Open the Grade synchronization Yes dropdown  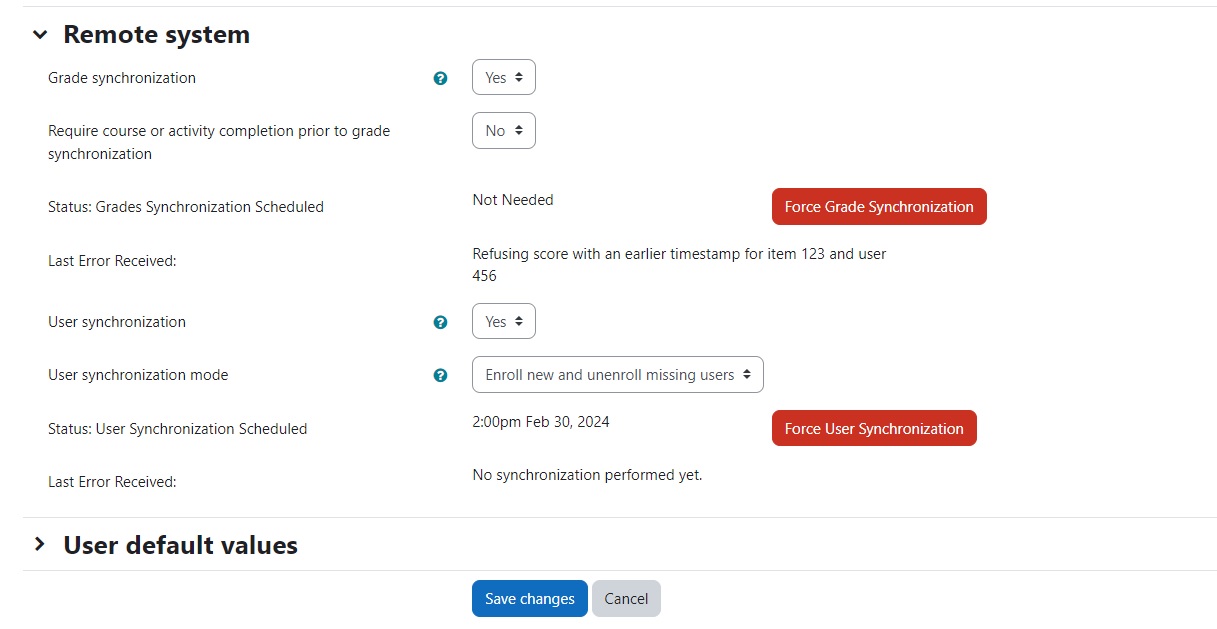[x=504, y=77]
